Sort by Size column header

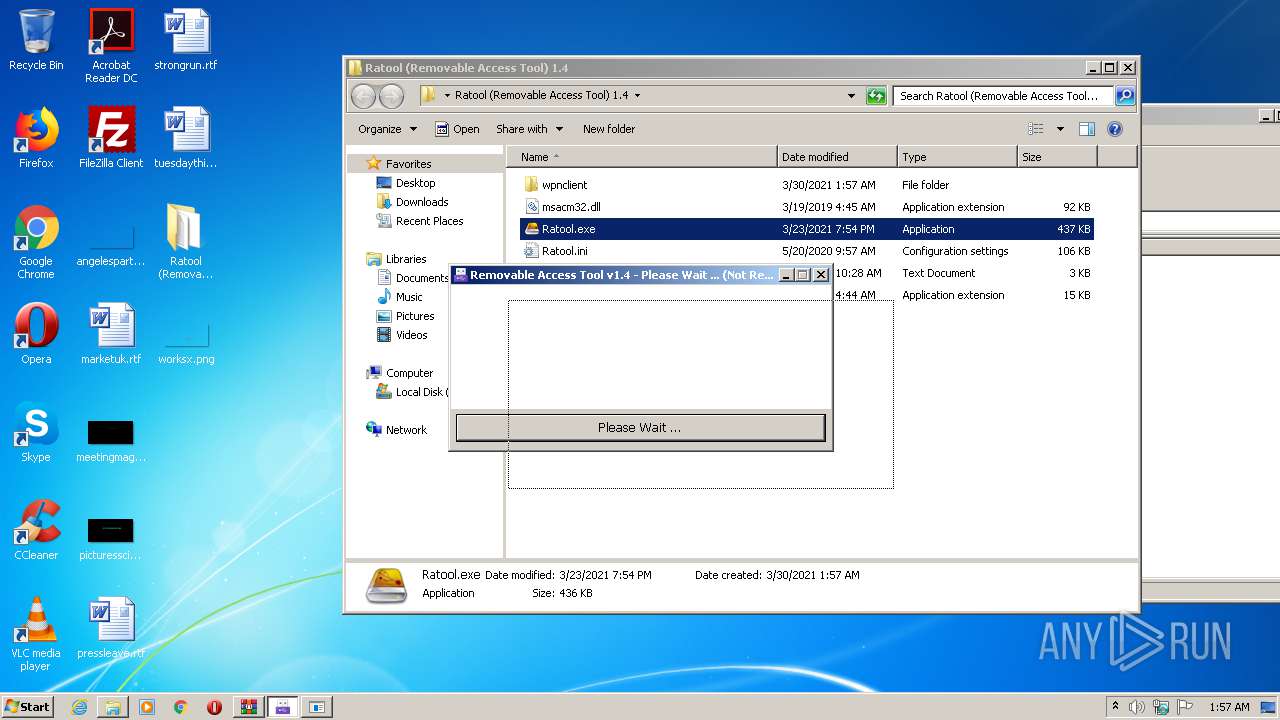tap(1057, 157)
